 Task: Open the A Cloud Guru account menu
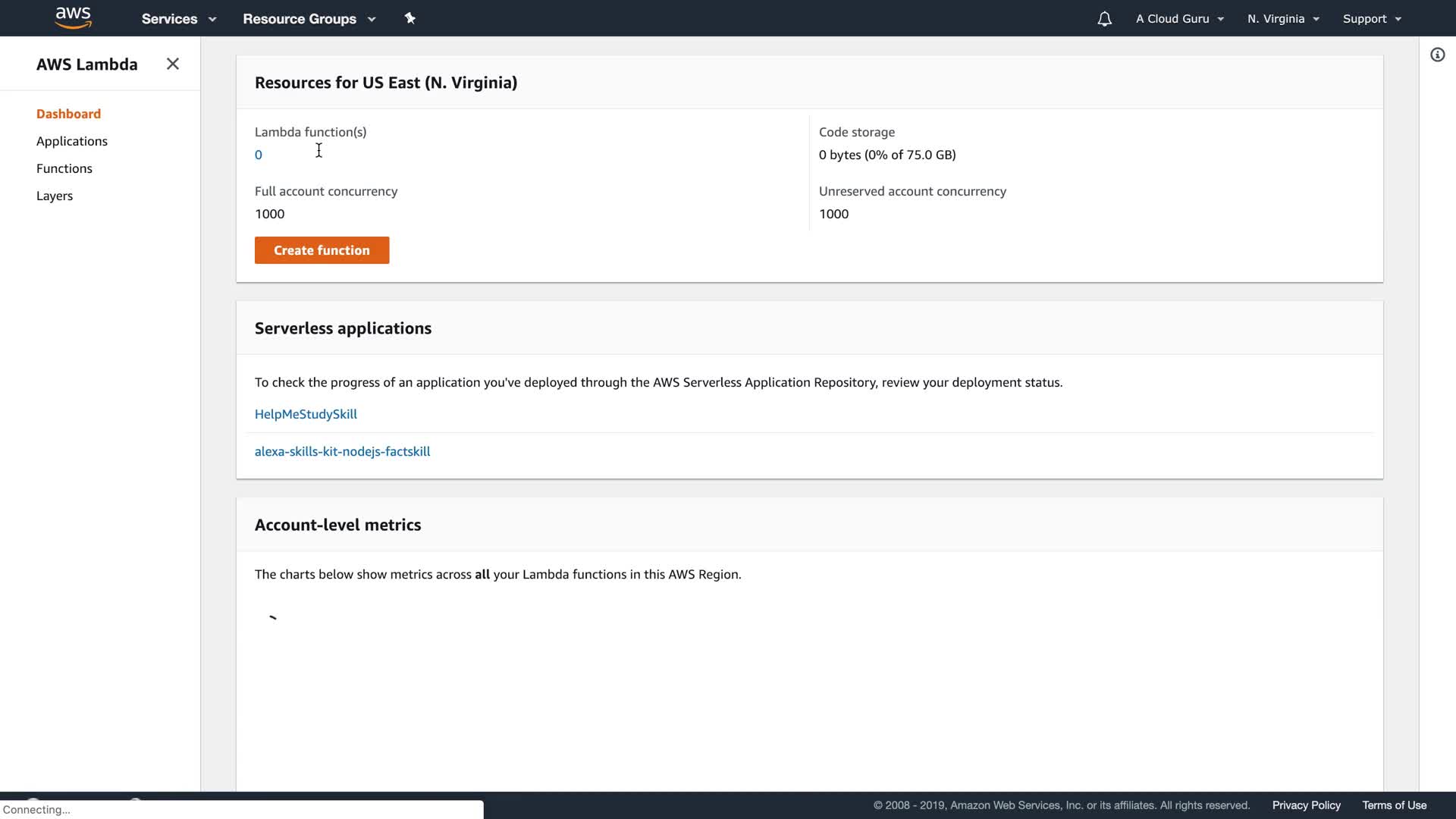tap(1179, 19)
